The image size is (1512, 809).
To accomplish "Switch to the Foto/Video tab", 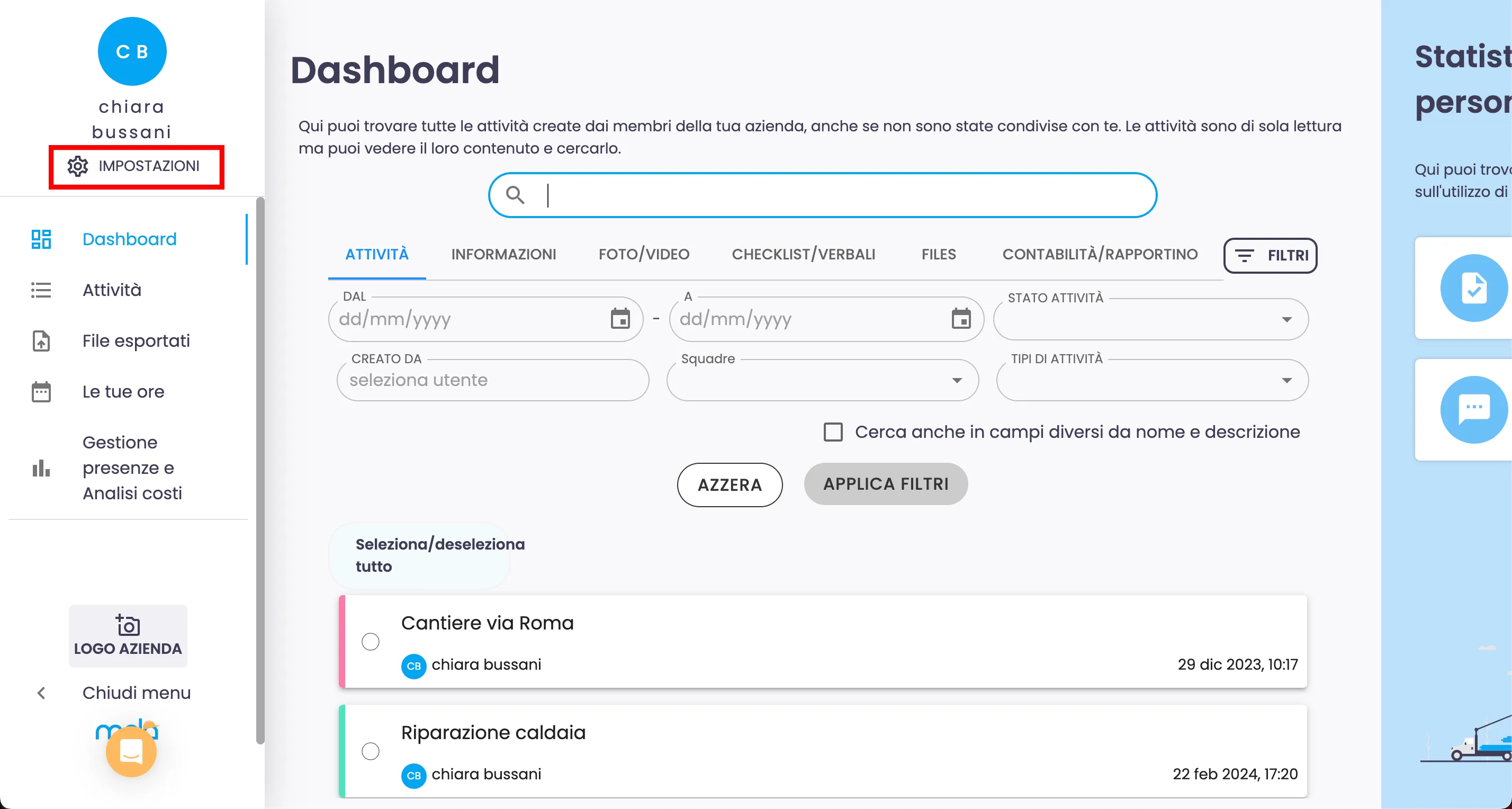I will [x=643, y=254].
